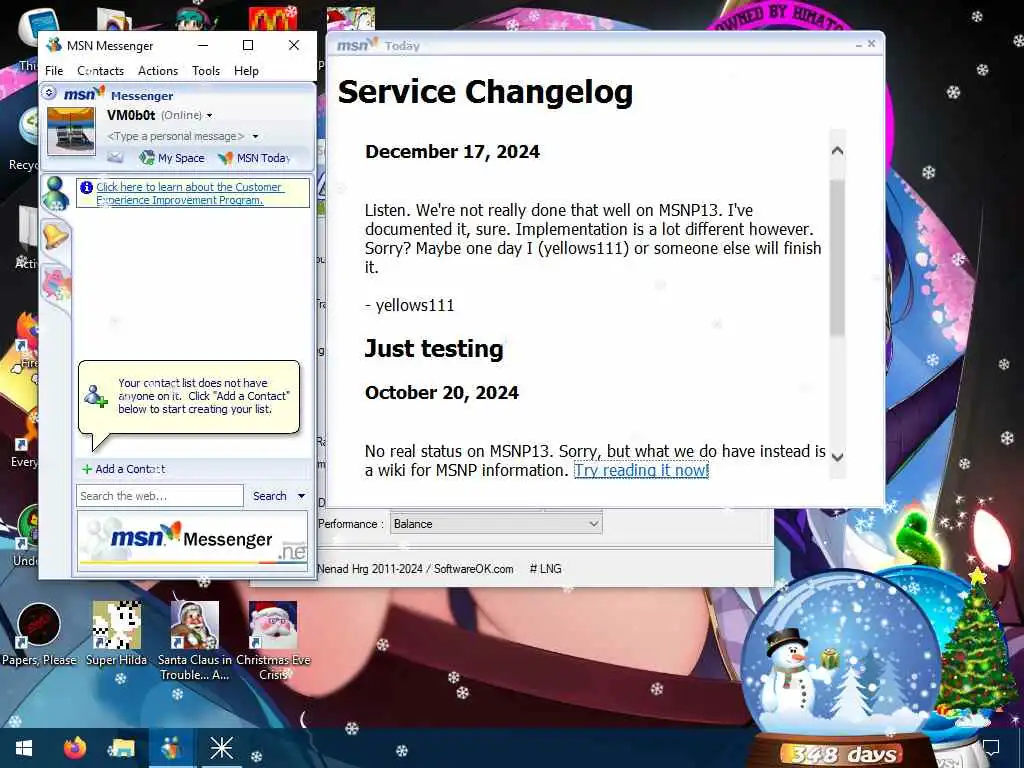The width and height of the screenshot is (1024, 768).
Task: Follow the Try reading it now link
Action: (x=641, y=470)
